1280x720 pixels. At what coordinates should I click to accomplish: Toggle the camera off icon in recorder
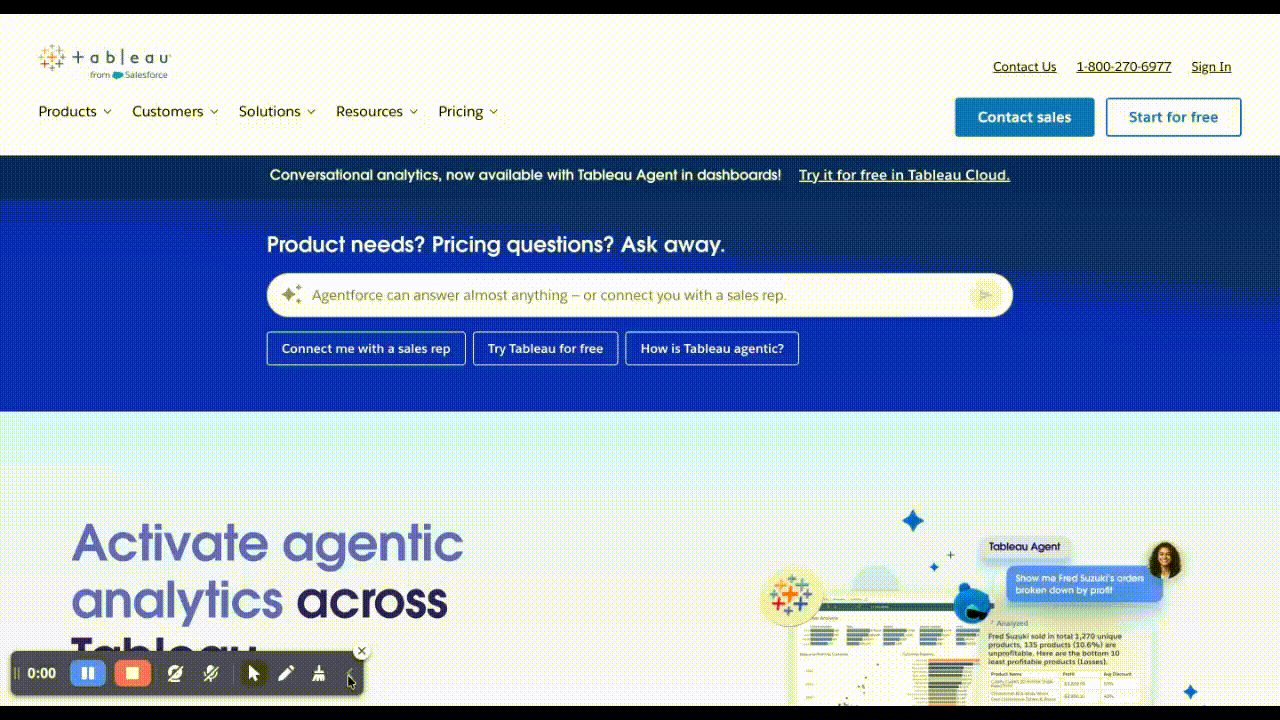(x=175, y=673)
